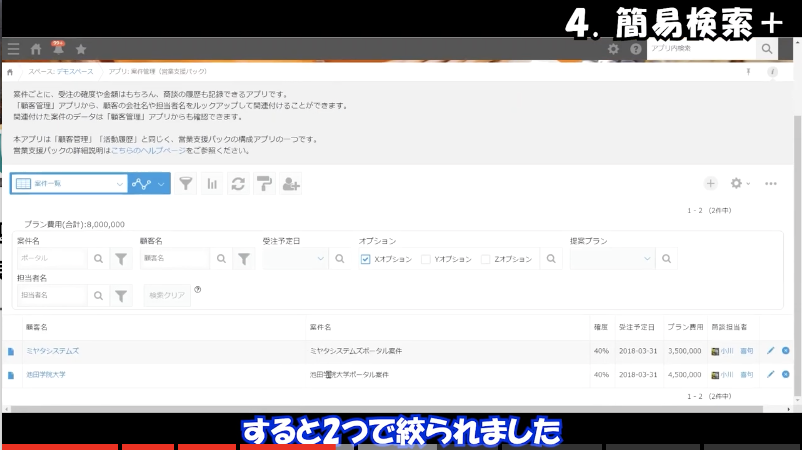
Task: Open the three-dots options menu
Action: [771, 184]
